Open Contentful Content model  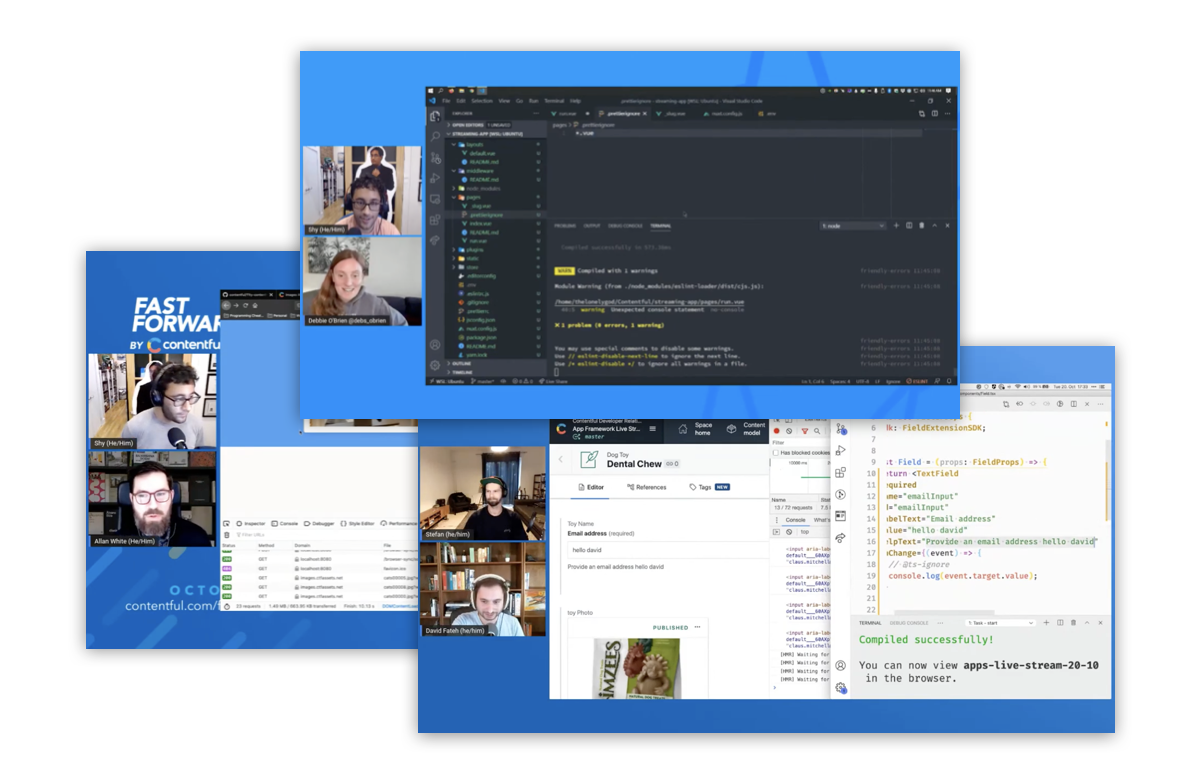click(745, 429)
